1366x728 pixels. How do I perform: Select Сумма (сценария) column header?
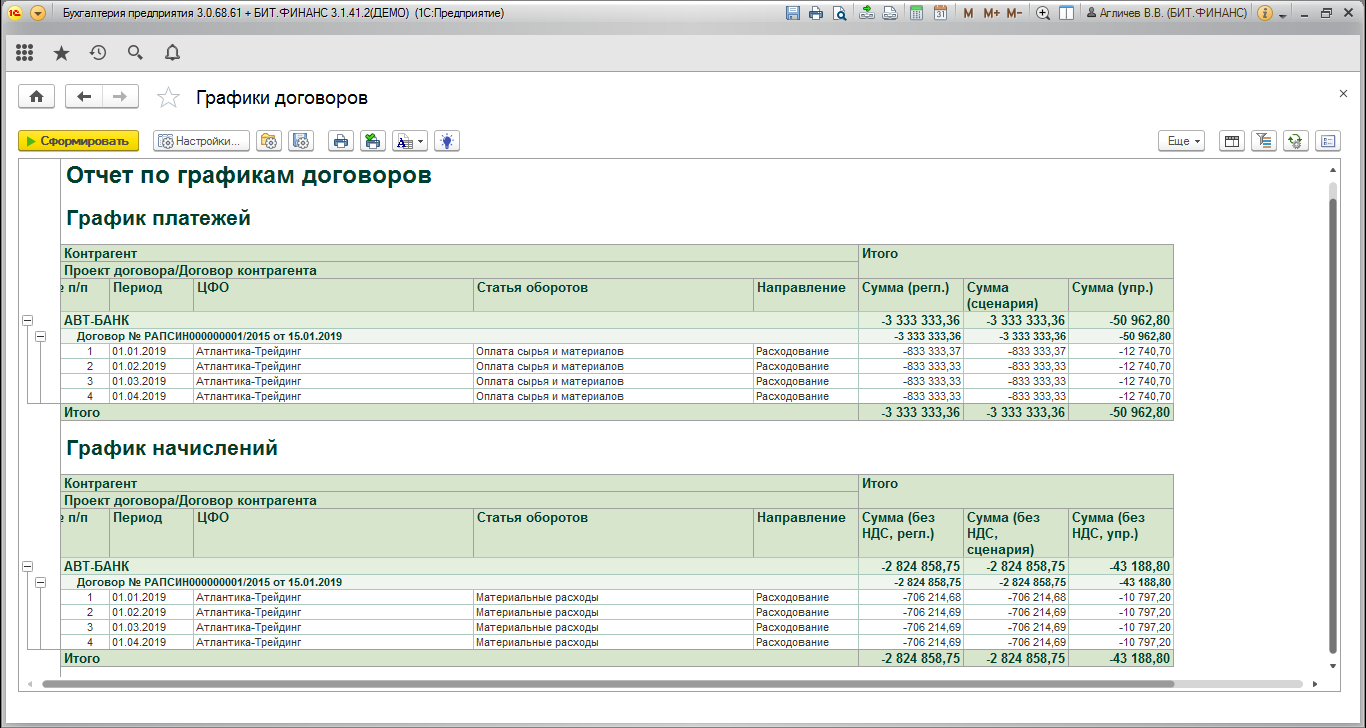(x=1016, y=295)
